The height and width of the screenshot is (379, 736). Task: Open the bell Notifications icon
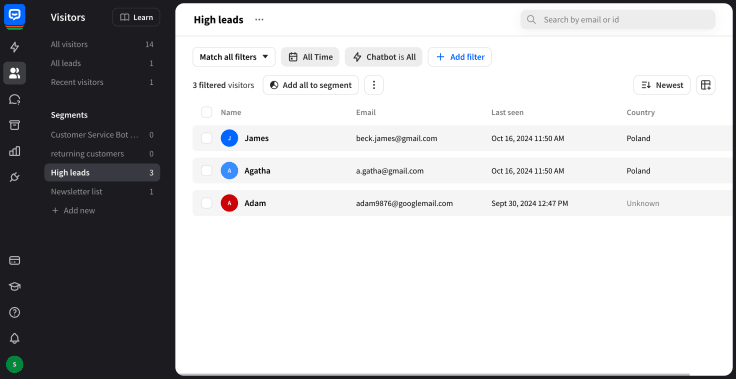coord(15,338)
